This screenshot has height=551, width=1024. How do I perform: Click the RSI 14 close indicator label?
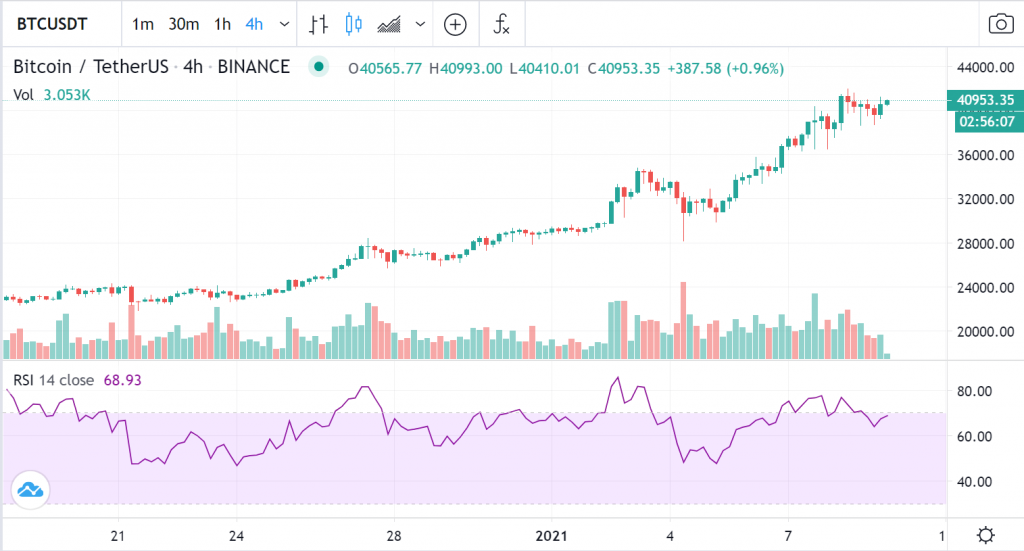[53, 380]
